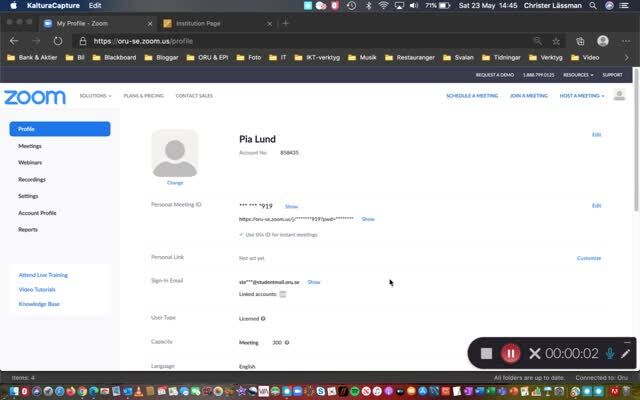The height and width of the screenshot is (400, 640).
Task: Toggle Use this ID for instant meetings
Action: 241,235
